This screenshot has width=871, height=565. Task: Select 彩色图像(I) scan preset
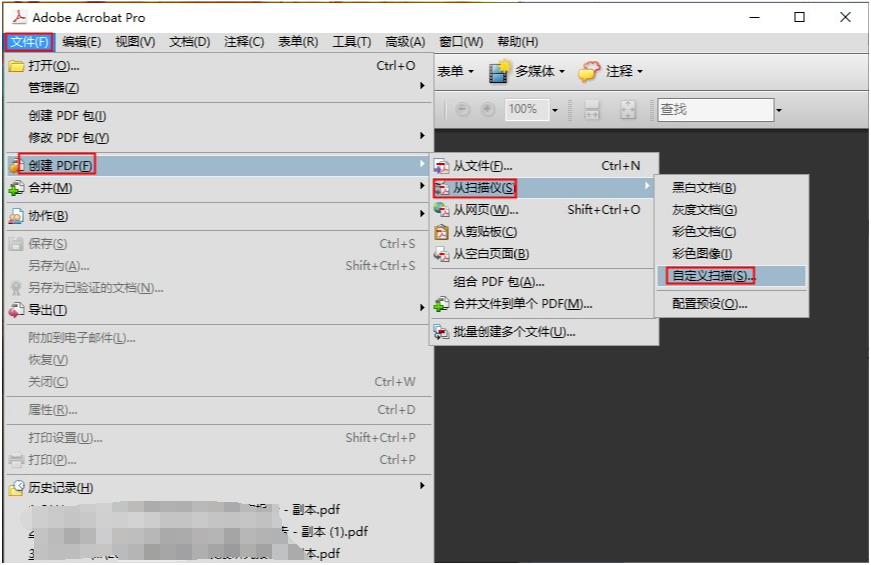click(731, 254)
